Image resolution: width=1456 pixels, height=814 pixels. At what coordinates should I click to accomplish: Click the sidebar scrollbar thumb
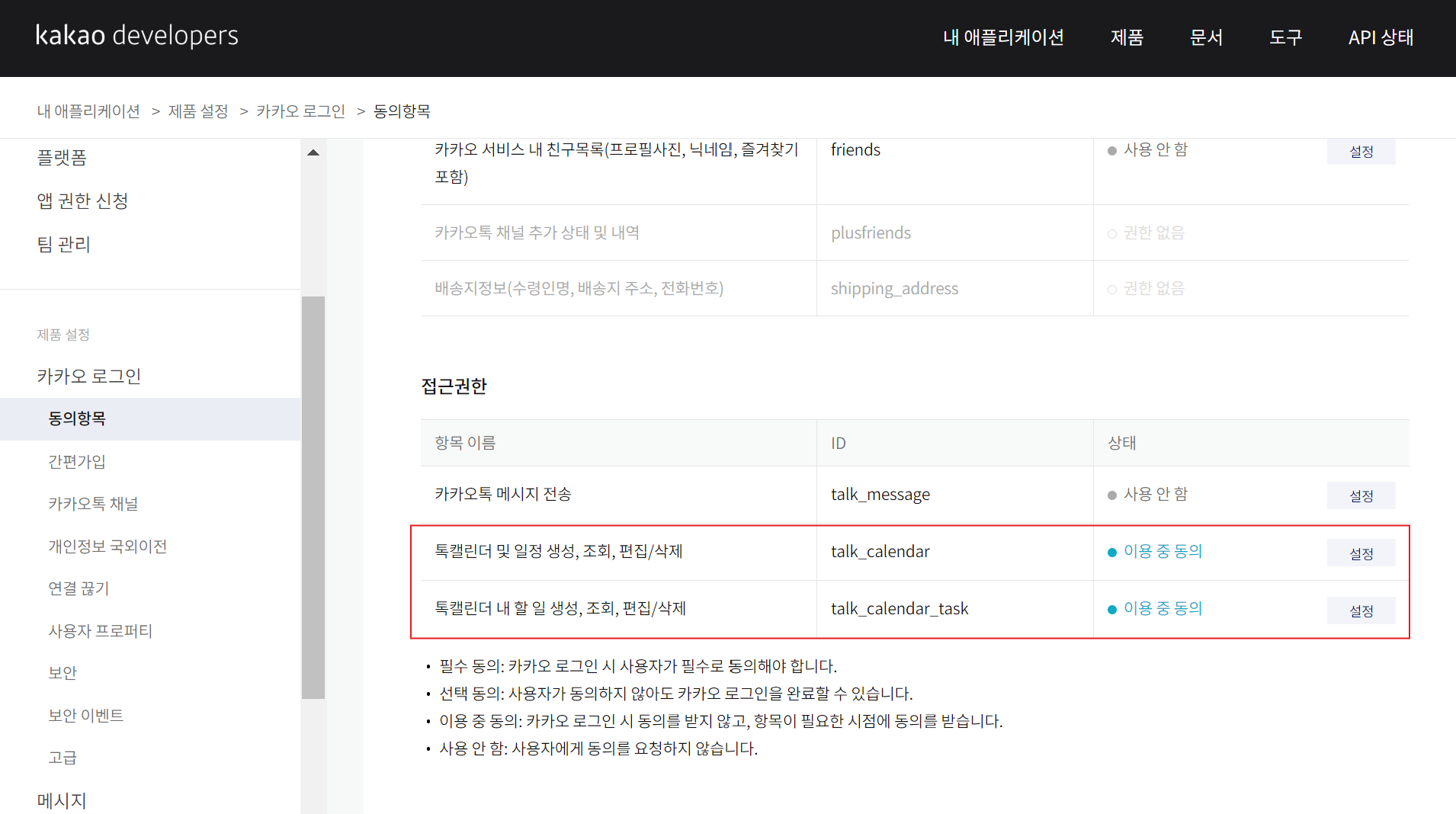(313, 497)
